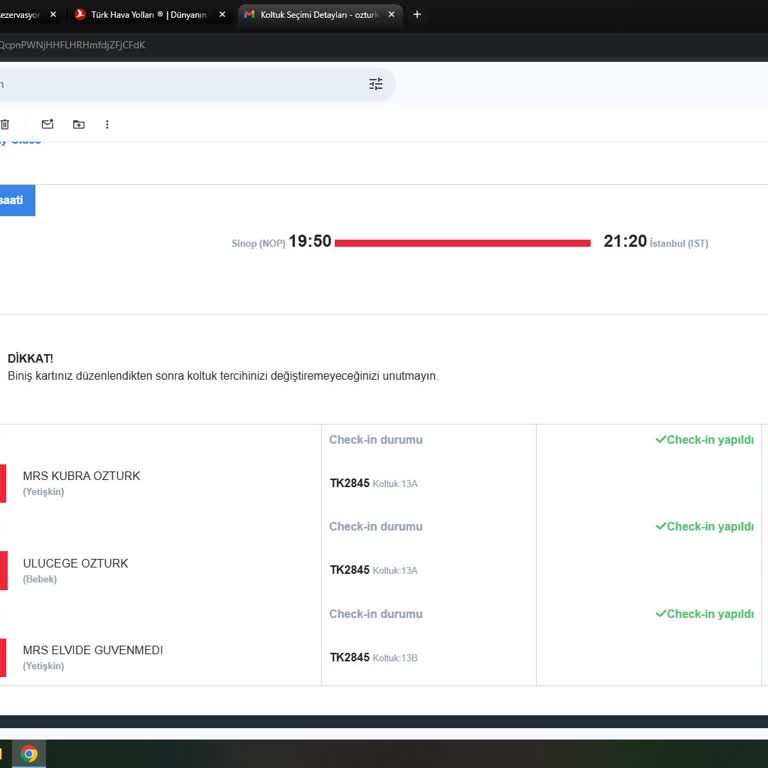This screenshot has width=768, height=768.
Task: Switch to the Rezervasyon tab
Action: pos(20,15)
